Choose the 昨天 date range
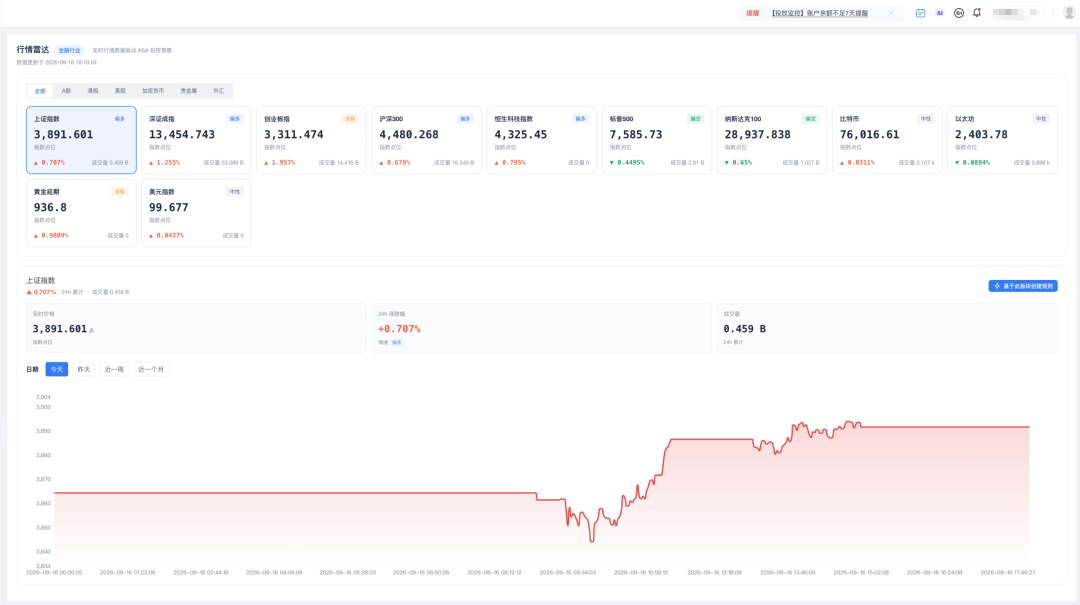This screenshot has width=1080, height=605. click(84, 369)
